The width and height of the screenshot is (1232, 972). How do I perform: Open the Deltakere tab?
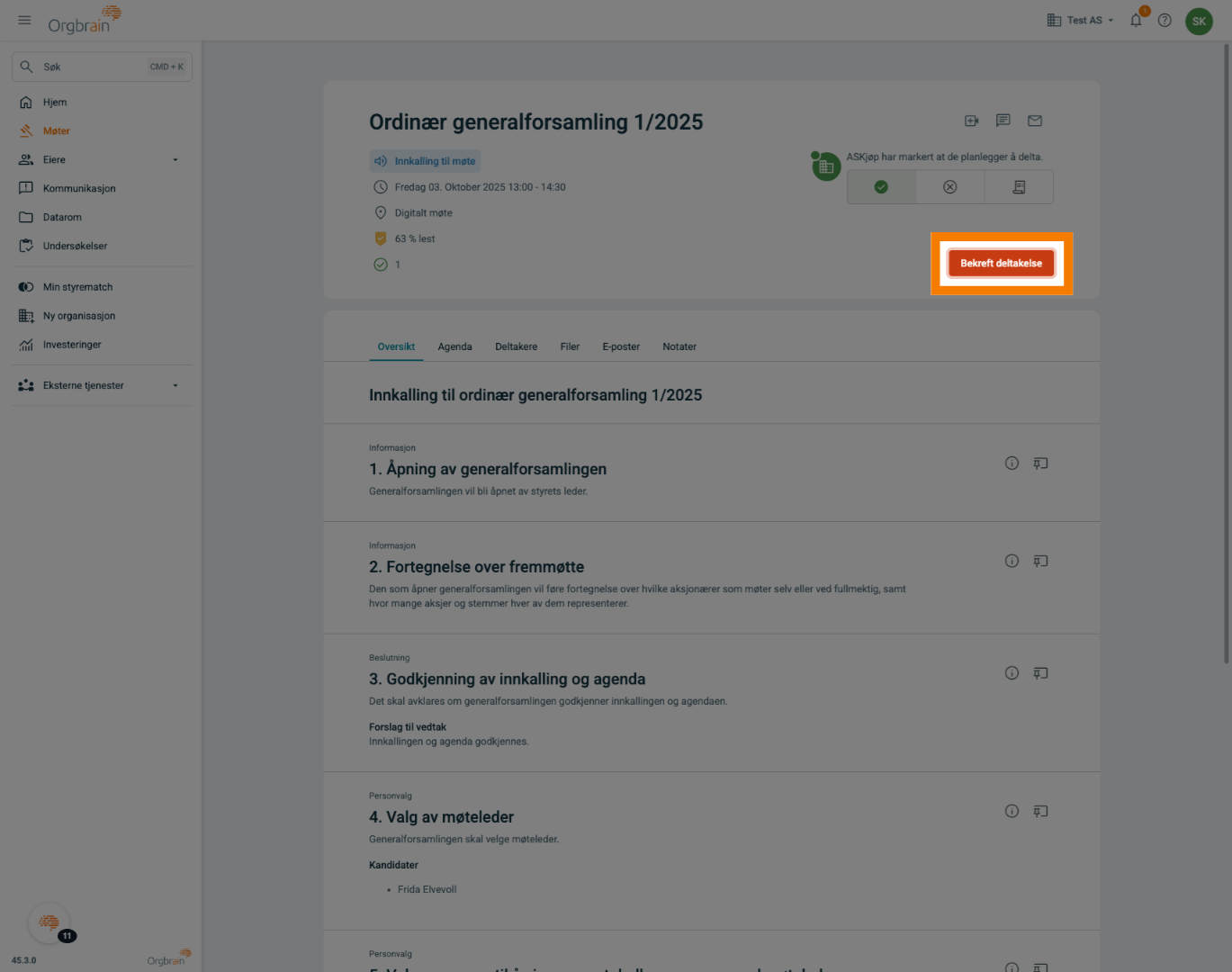point(516,346)
